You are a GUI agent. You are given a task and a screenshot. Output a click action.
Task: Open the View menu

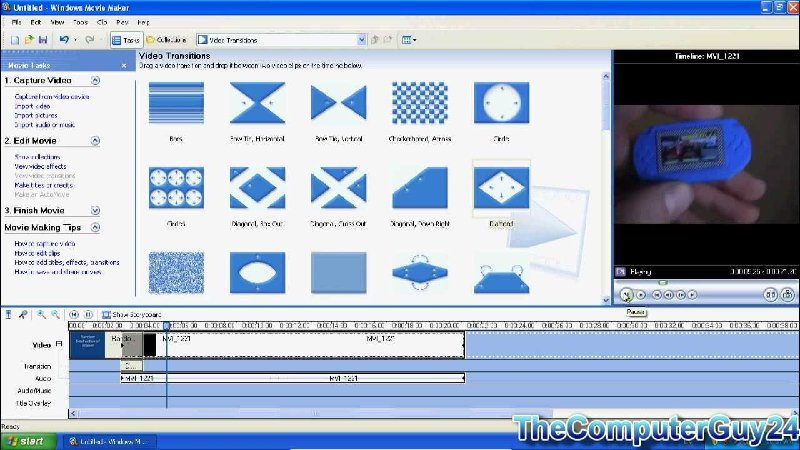coord(57,22)
